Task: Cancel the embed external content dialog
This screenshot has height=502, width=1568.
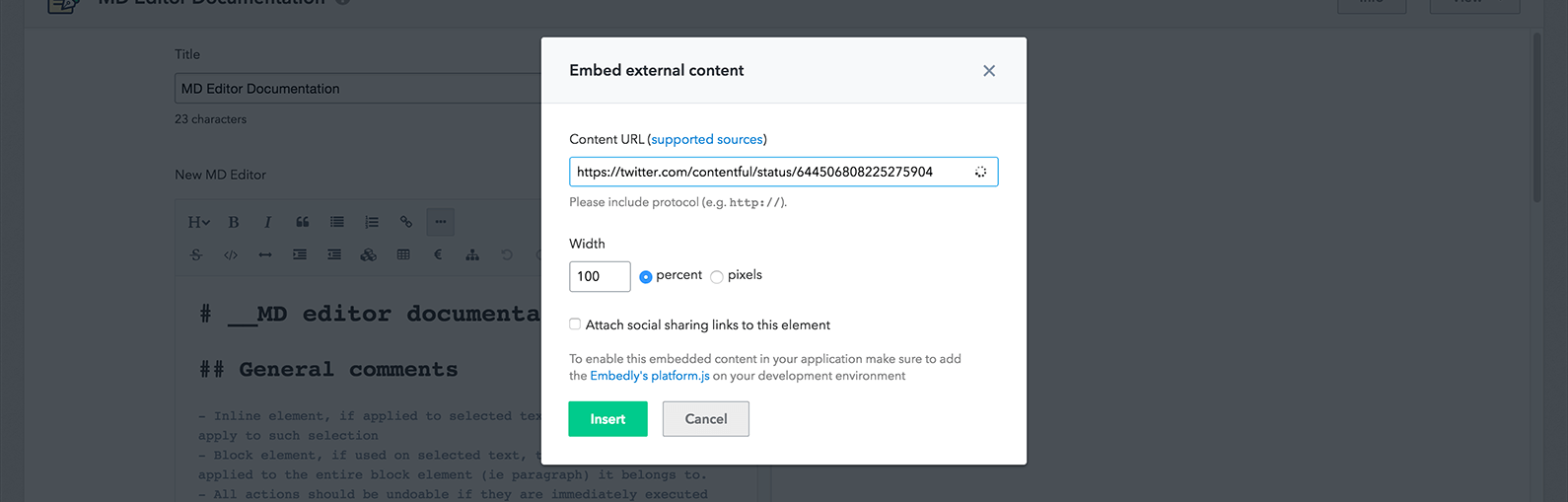Action: click(706, 419)
